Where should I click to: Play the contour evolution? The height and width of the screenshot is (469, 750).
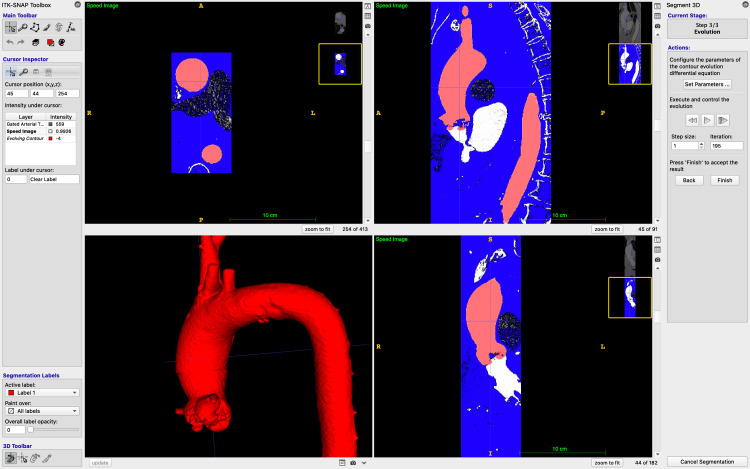click(x=707, y=120)
